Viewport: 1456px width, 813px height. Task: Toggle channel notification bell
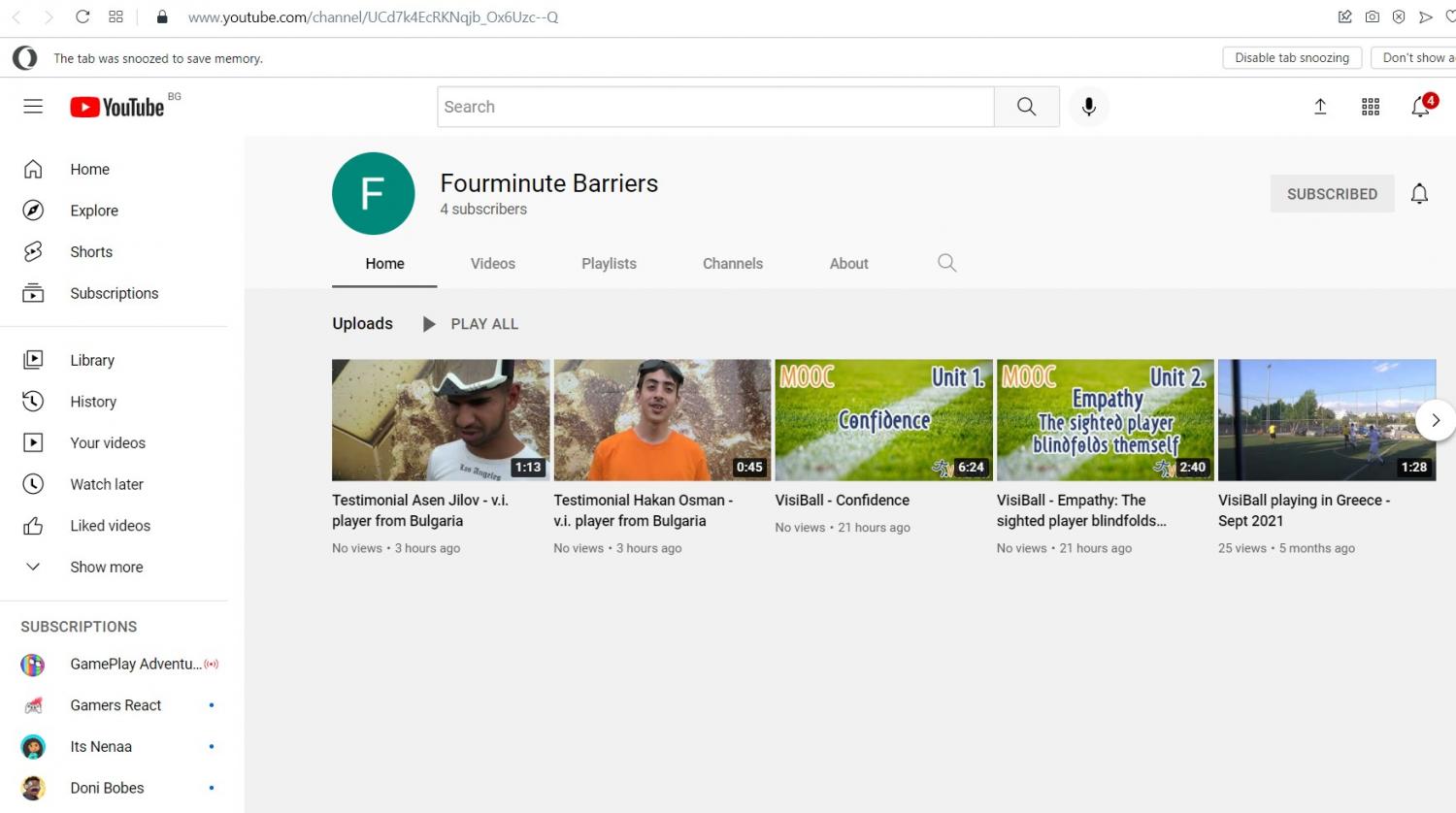point(1419,194)
